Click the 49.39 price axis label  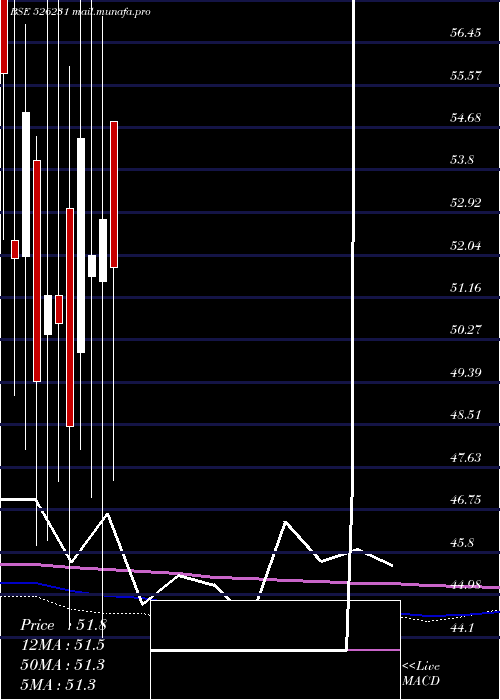[x=466, y=372]
